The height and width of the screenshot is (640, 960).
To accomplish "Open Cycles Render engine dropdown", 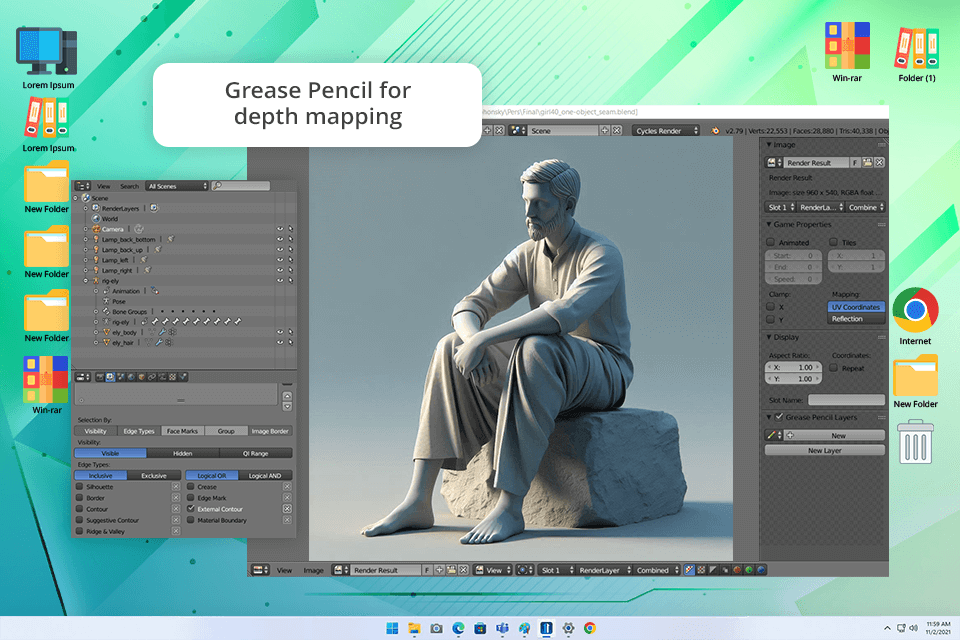I will [x=666, y=130].
